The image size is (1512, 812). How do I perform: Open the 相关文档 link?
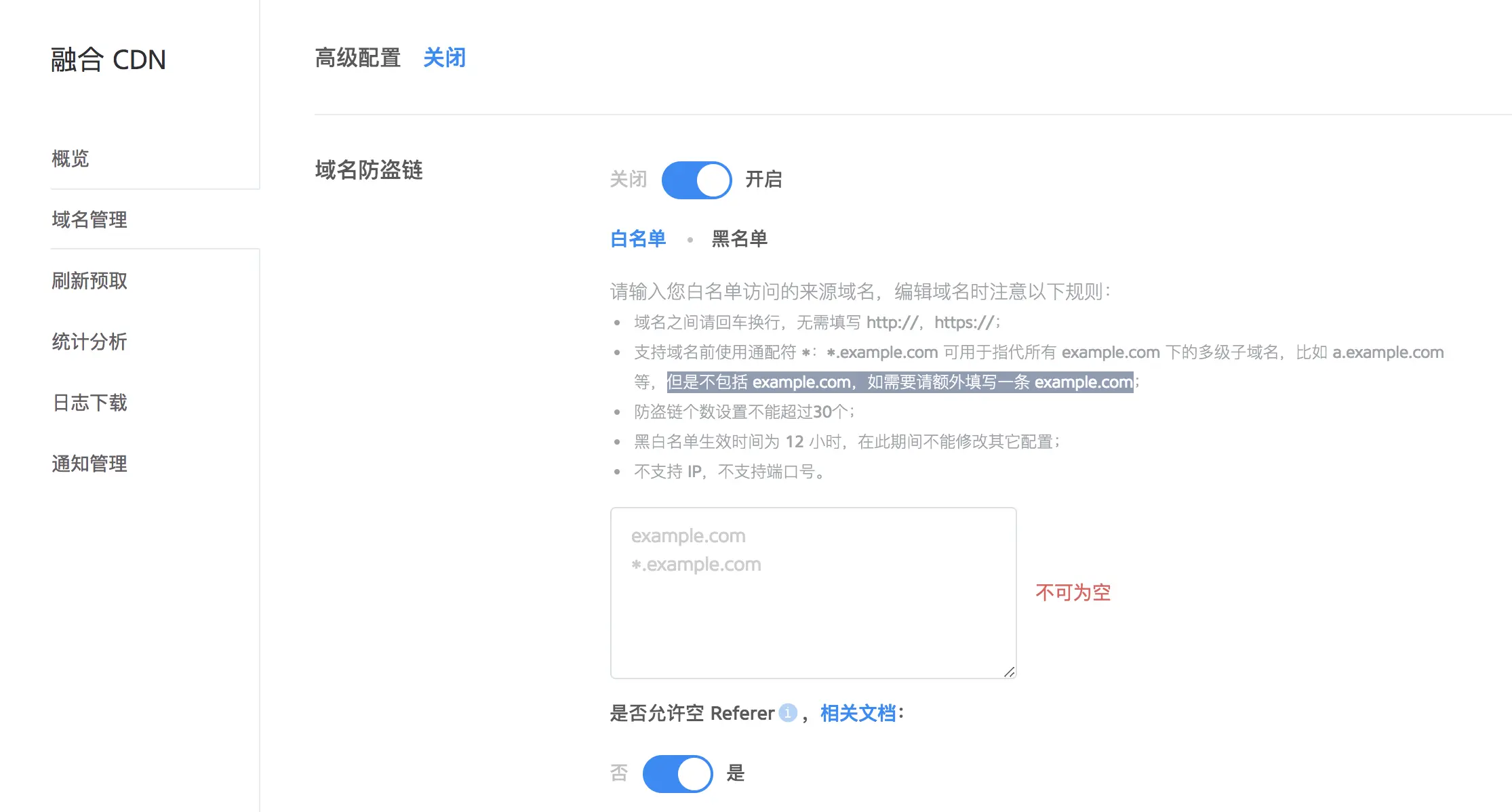tap(858, 713)
